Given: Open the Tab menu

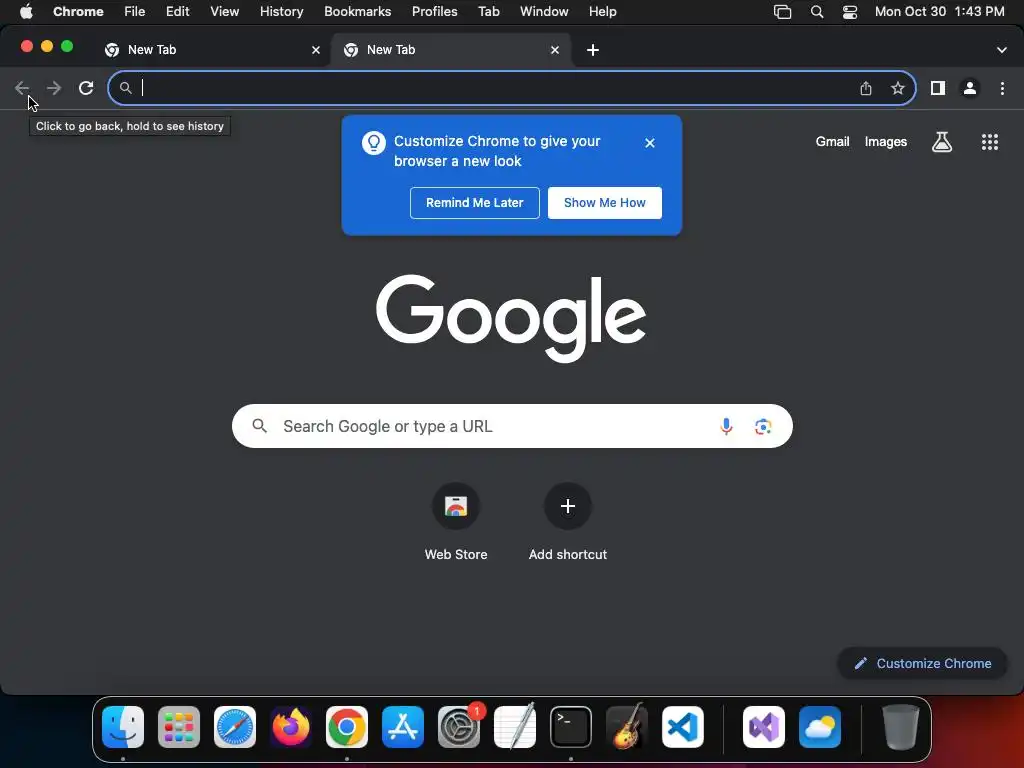Looking at the screenshot, I should coord(488,12).
